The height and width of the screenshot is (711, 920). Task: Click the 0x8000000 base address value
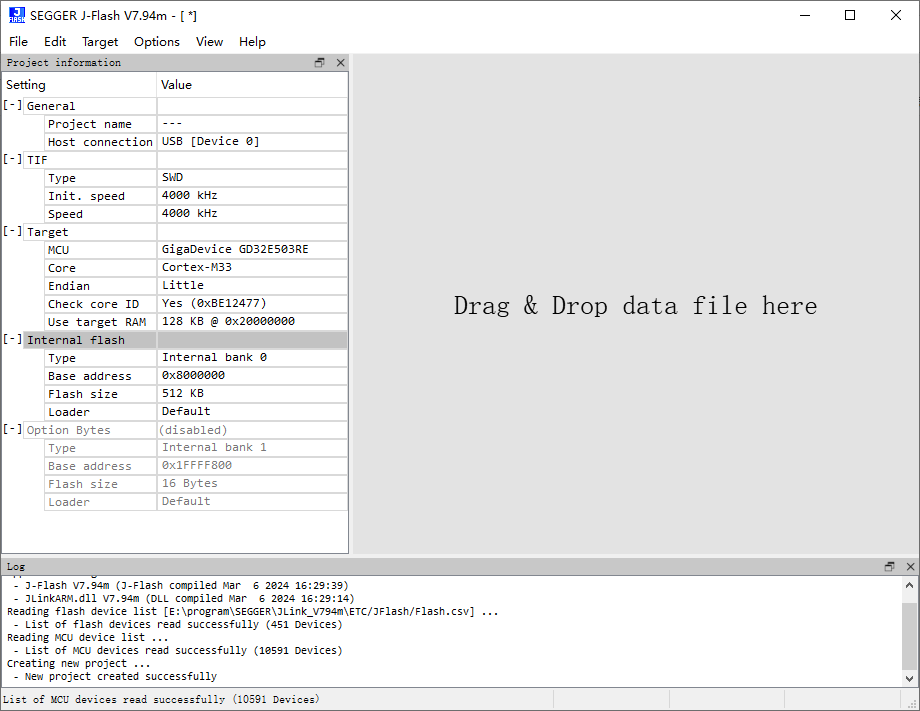click(193, 375)
